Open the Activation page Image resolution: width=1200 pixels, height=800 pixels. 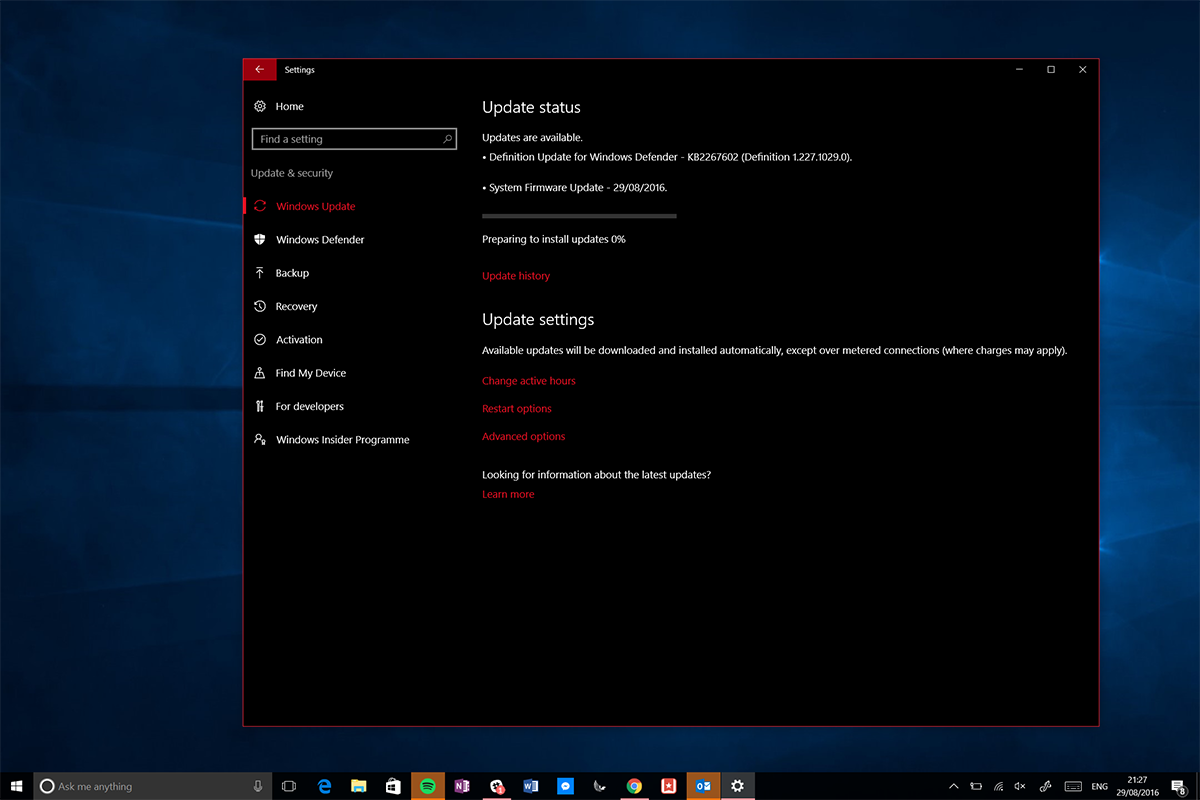point(299,340)
